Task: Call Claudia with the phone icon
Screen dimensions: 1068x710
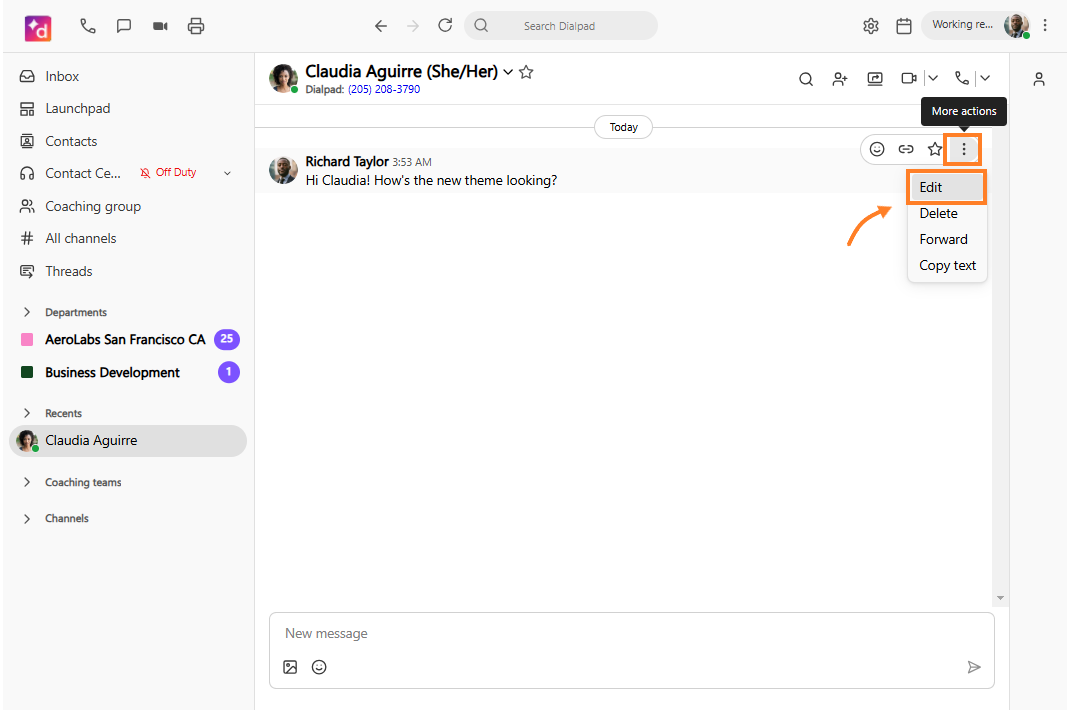Action: point(962,78)
